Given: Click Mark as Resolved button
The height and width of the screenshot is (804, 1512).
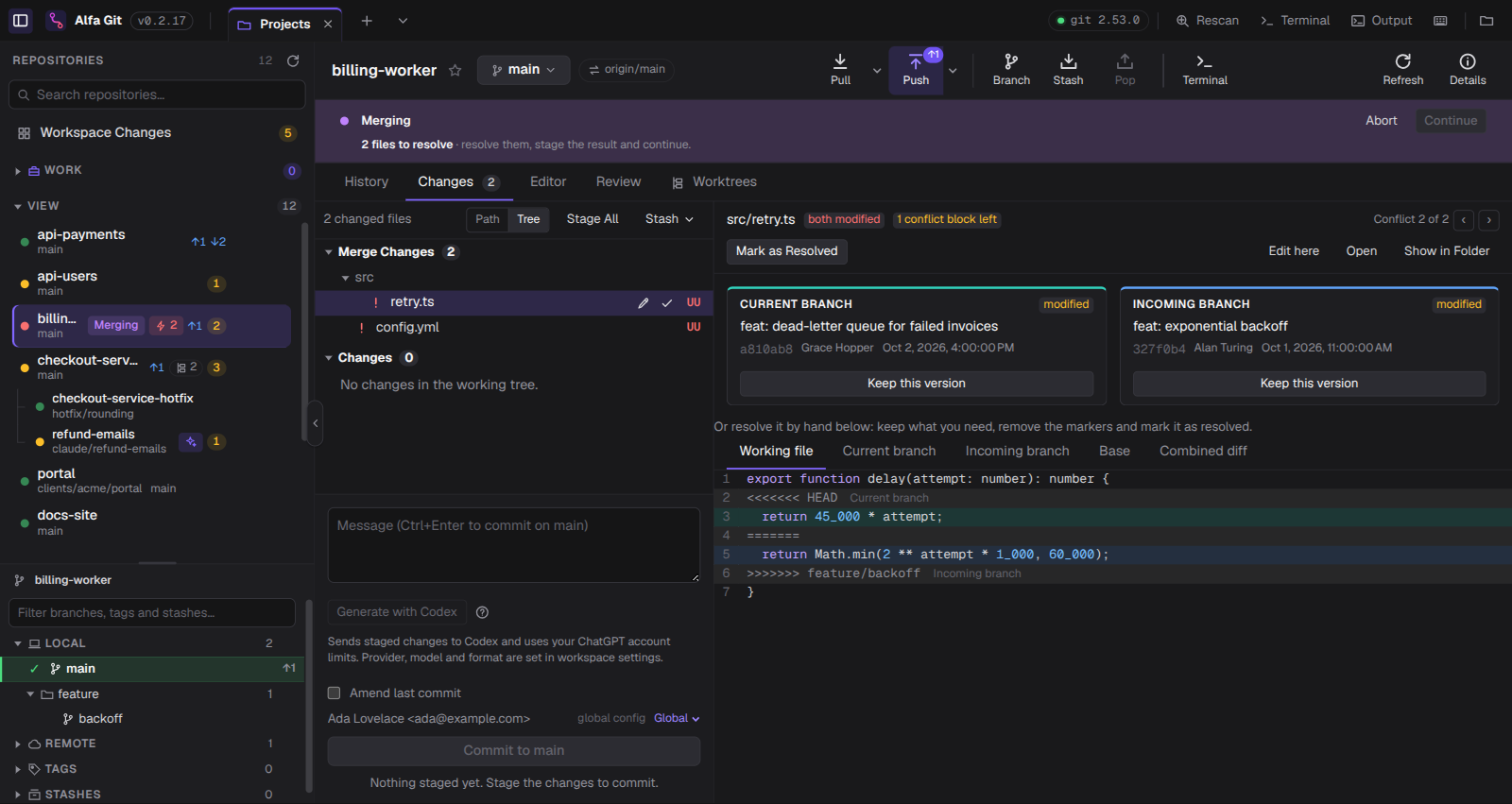Looking at the screenshot, I should (786, 251).
